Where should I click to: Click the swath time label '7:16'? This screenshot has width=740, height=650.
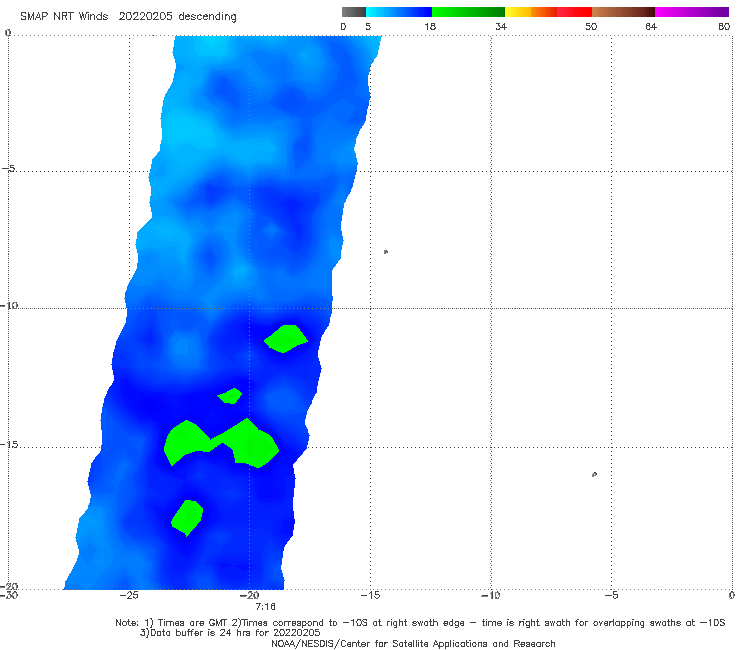point(265,607)
